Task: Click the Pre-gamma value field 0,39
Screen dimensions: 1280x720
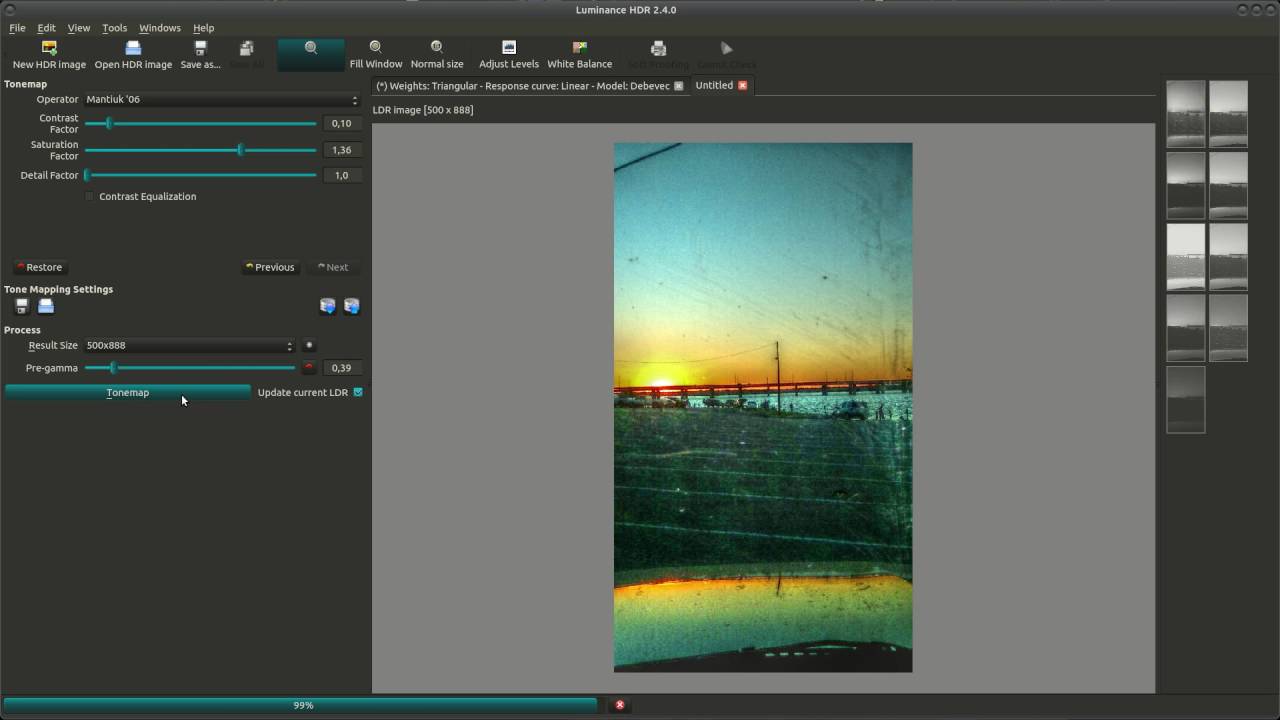Action: 342,368
